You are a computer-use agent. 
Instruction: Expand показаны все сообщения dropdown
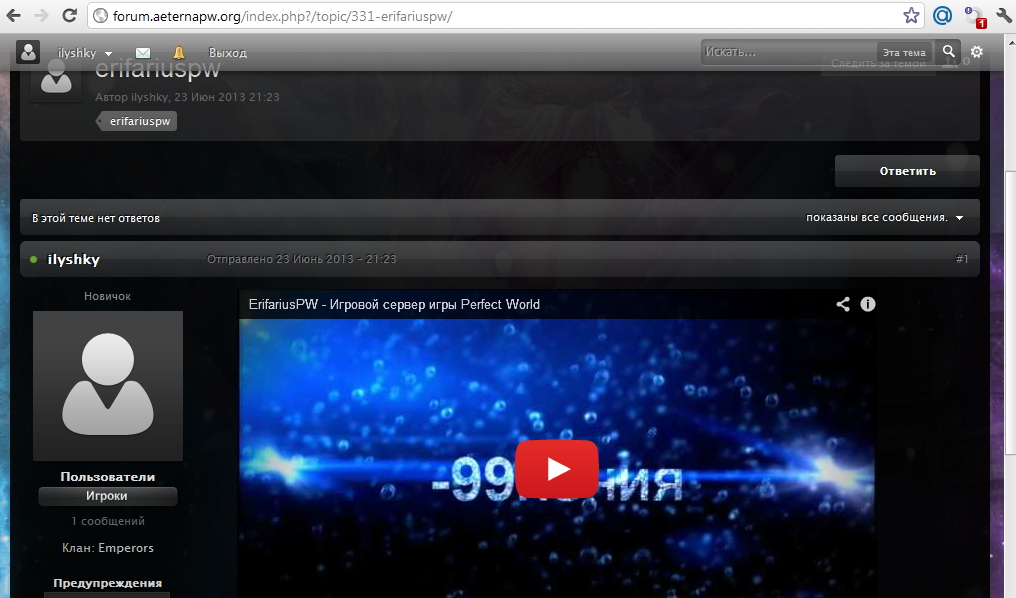click(x=884, y=218)
